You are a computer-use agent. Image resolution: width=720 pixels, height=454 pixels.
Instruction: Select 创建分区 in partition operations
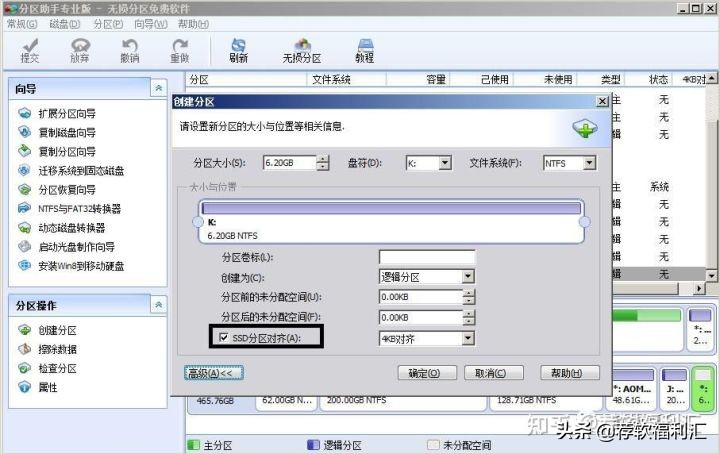click(47, 330)
